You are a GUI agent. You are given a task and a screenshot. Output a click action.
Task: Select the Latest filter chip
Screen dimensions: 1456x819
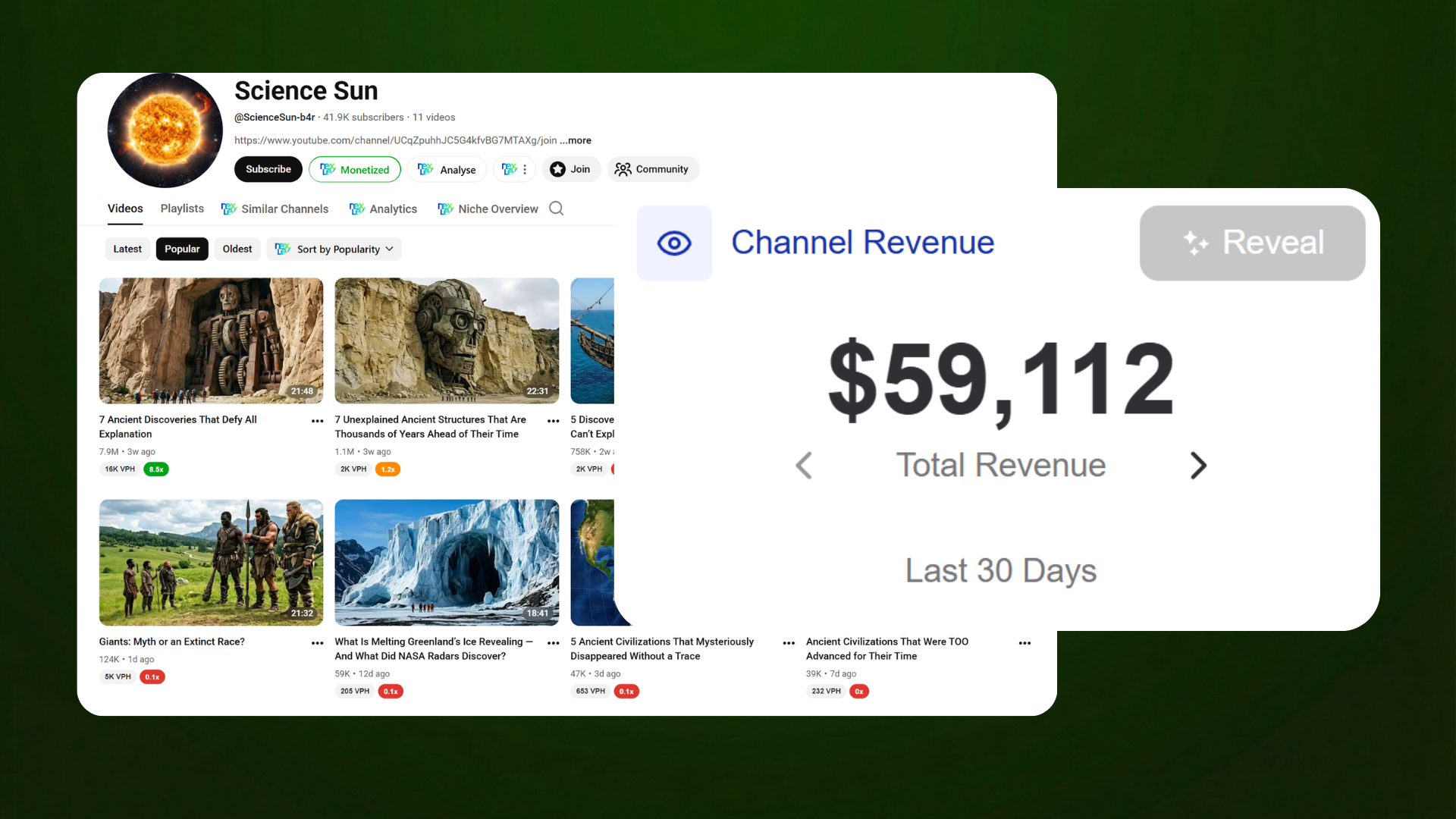[127, 249]
